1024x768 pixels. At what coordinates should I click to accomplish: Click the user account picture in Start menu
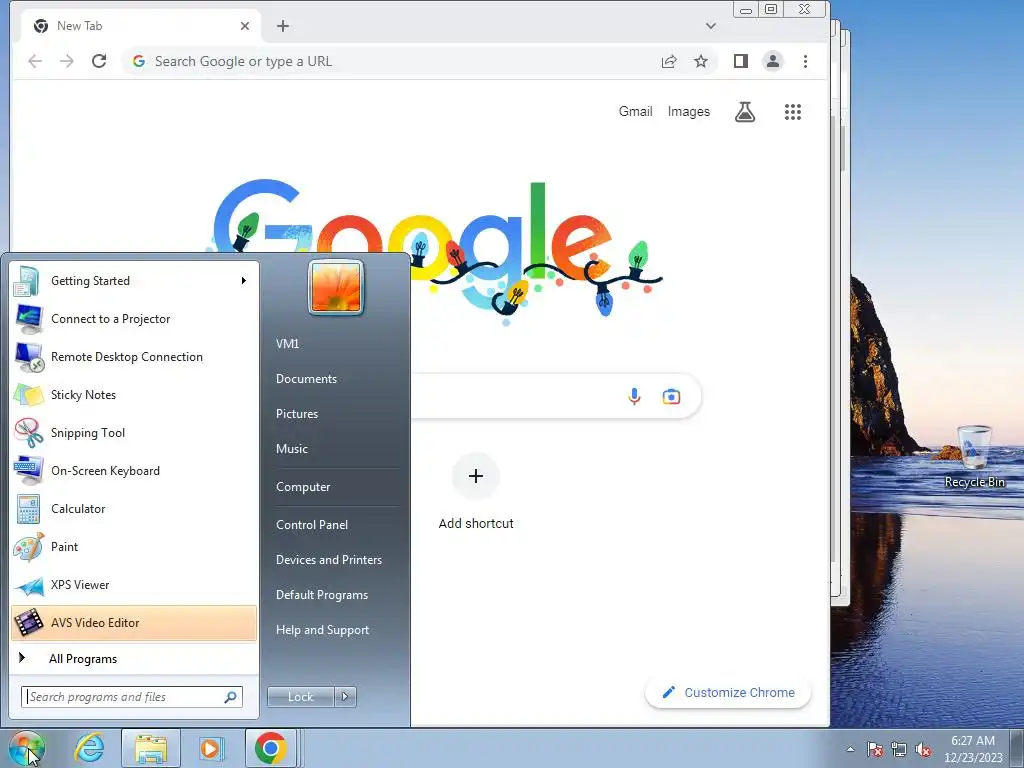pos(336,287)
